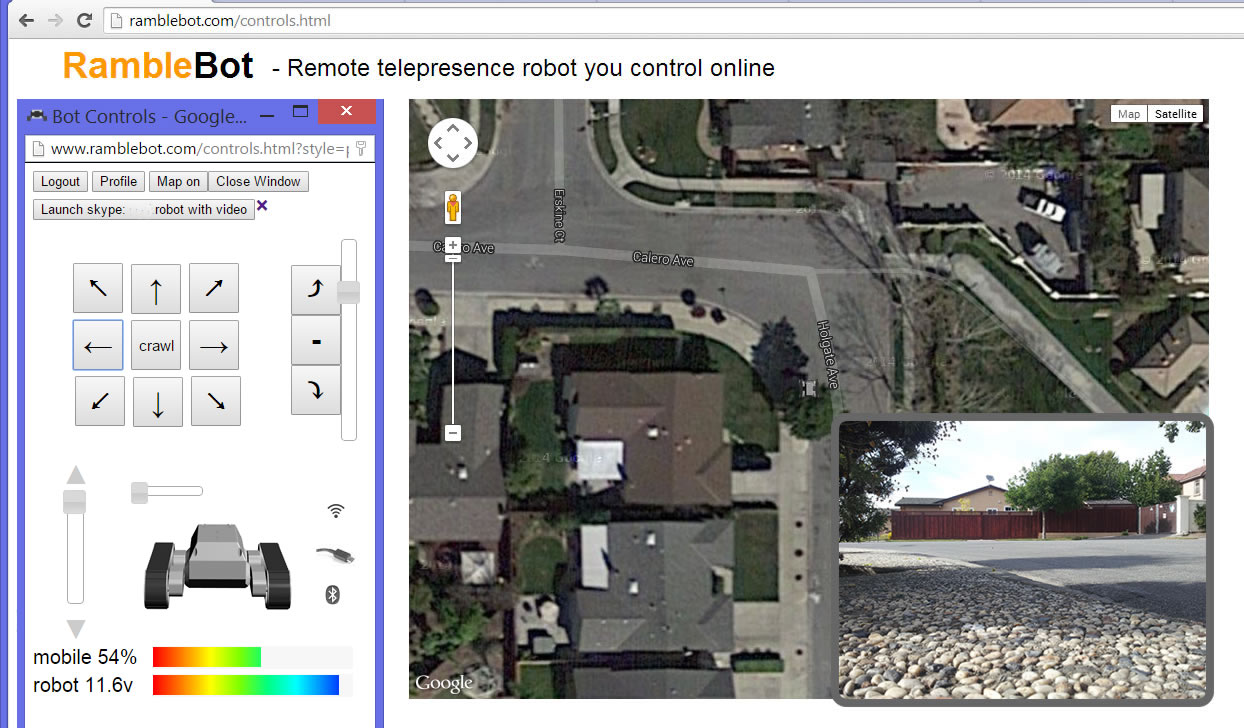Image resolution: width=1244 pixels, height=728 pixels.
Task: Click the Erskine Ct street label
Action: pos(560,216)
